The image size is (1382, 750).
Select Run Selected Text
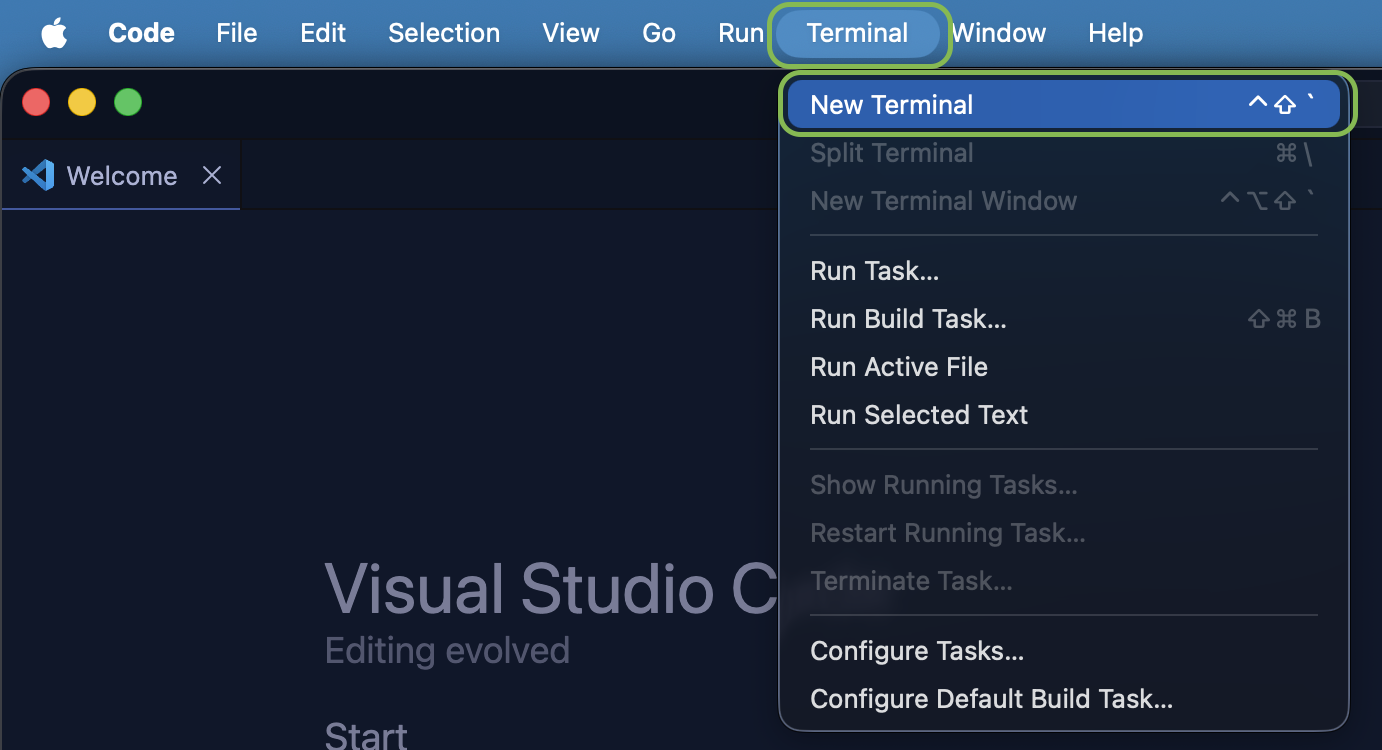point(1064,415)
